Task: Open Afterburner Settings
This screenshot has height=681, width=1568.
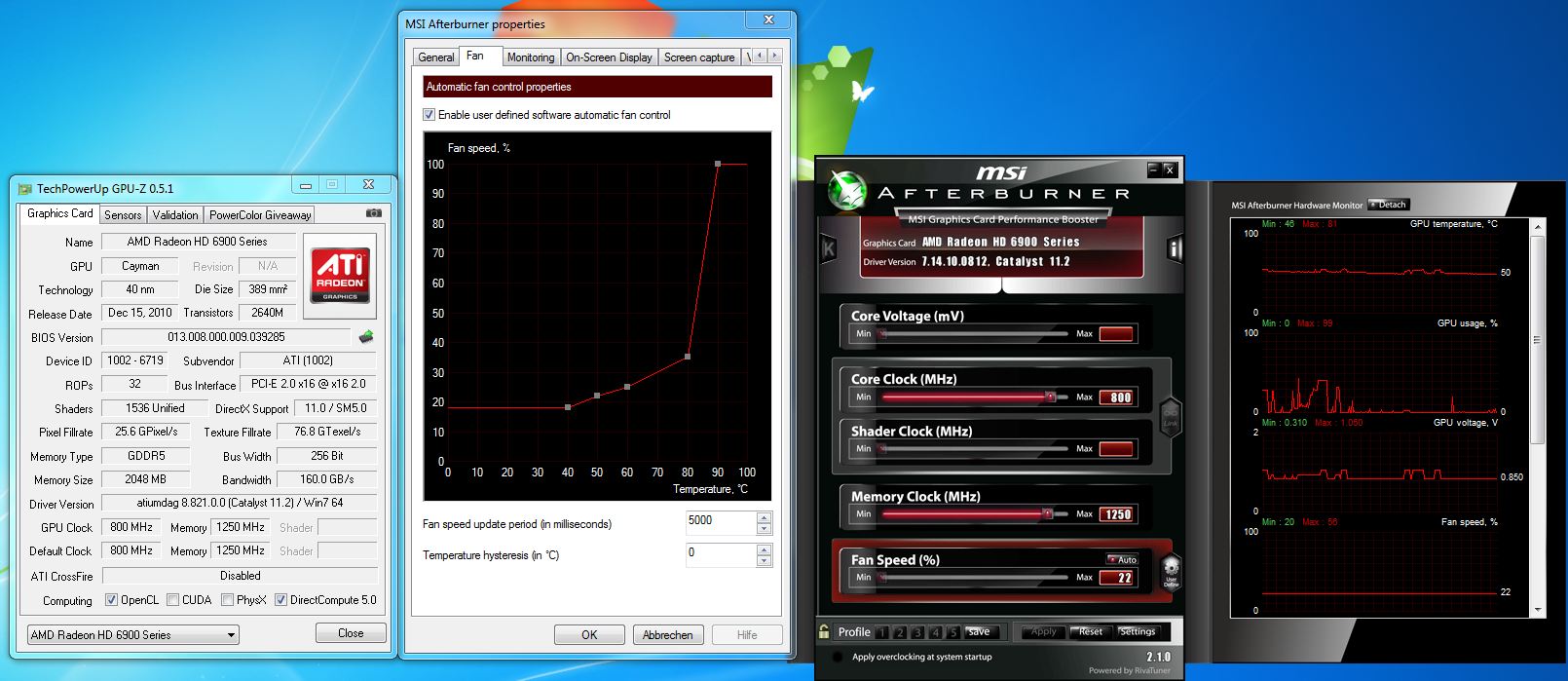Action: (x=1138, y=632)
